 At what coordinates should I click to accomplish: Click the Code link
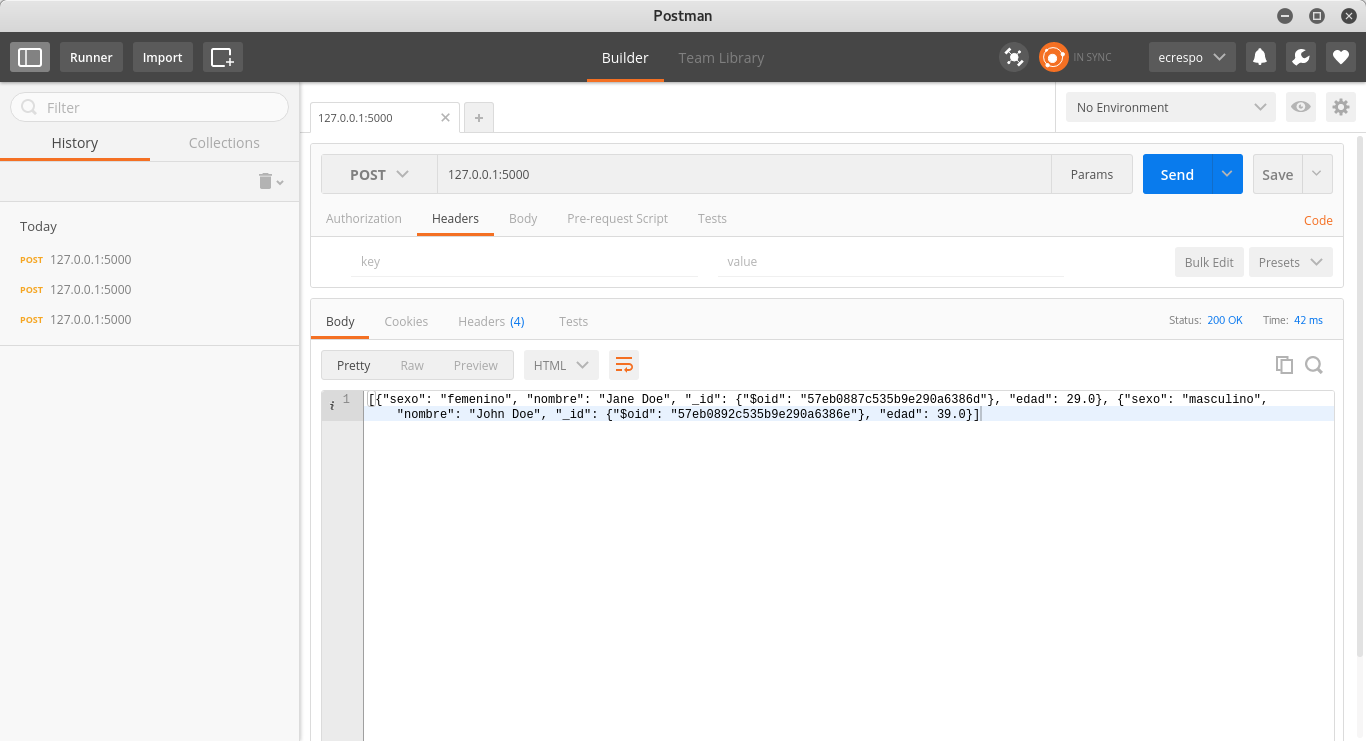pos(1317,220)
